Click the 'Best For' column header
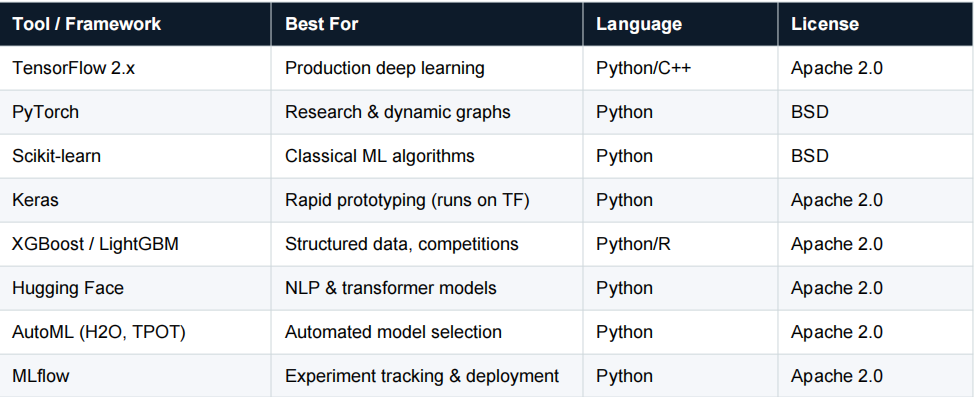Screen dimensions: 977x397 tap(427, 24)
